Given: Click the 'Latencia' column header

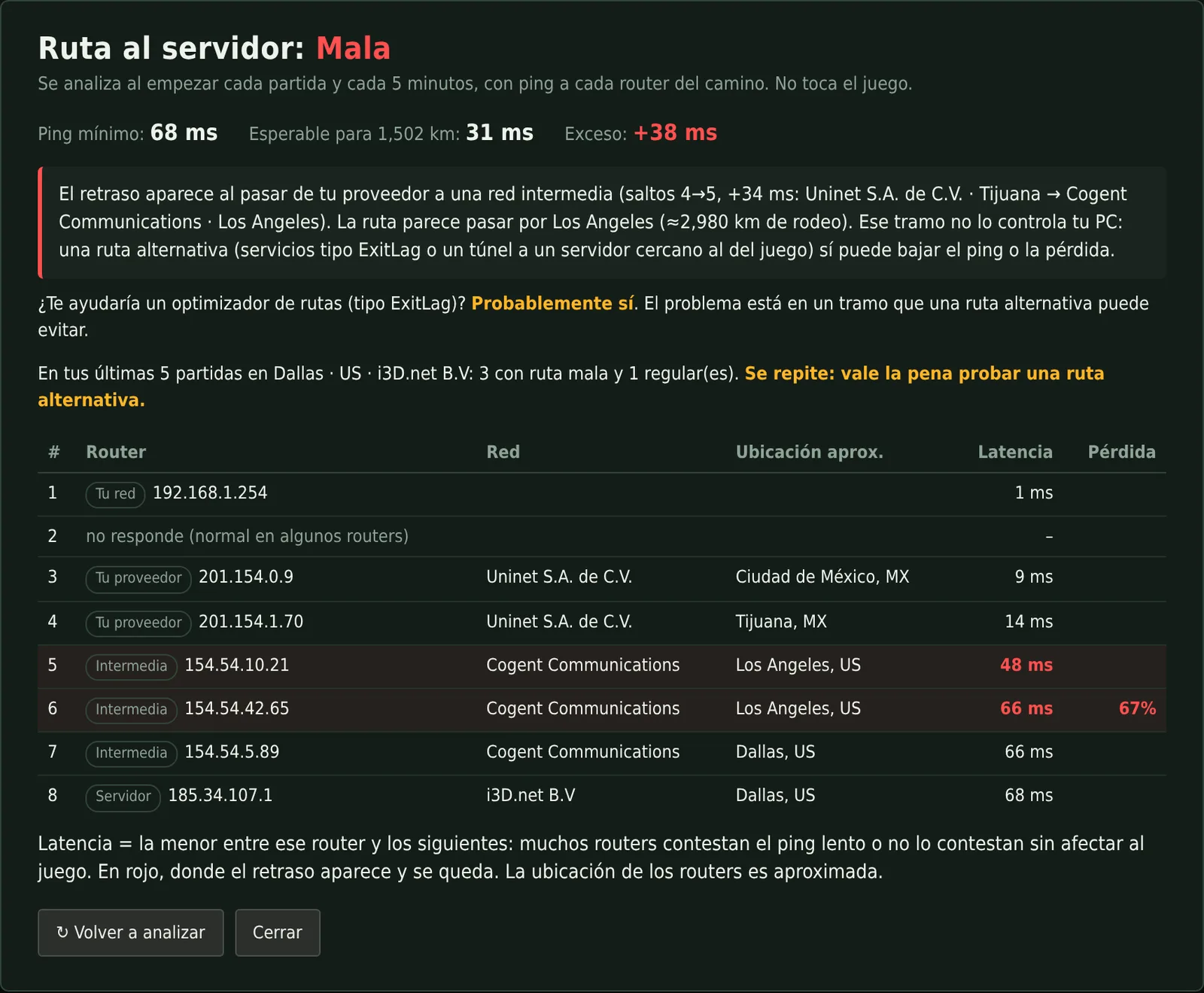Looking at the screenshot, I should (x=1015, y=452).
